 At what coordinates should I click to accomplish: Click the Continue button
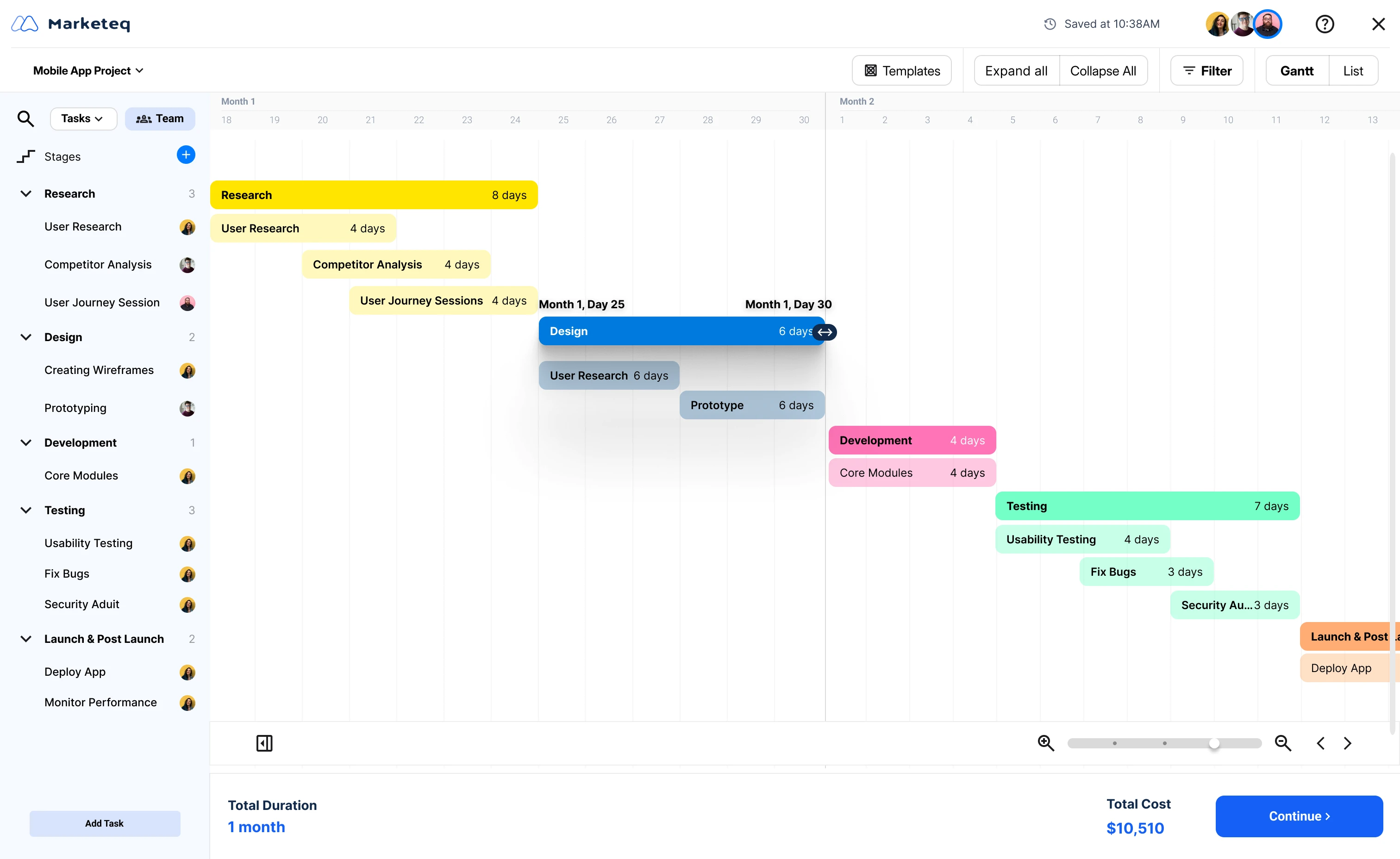coord(1299,816)
